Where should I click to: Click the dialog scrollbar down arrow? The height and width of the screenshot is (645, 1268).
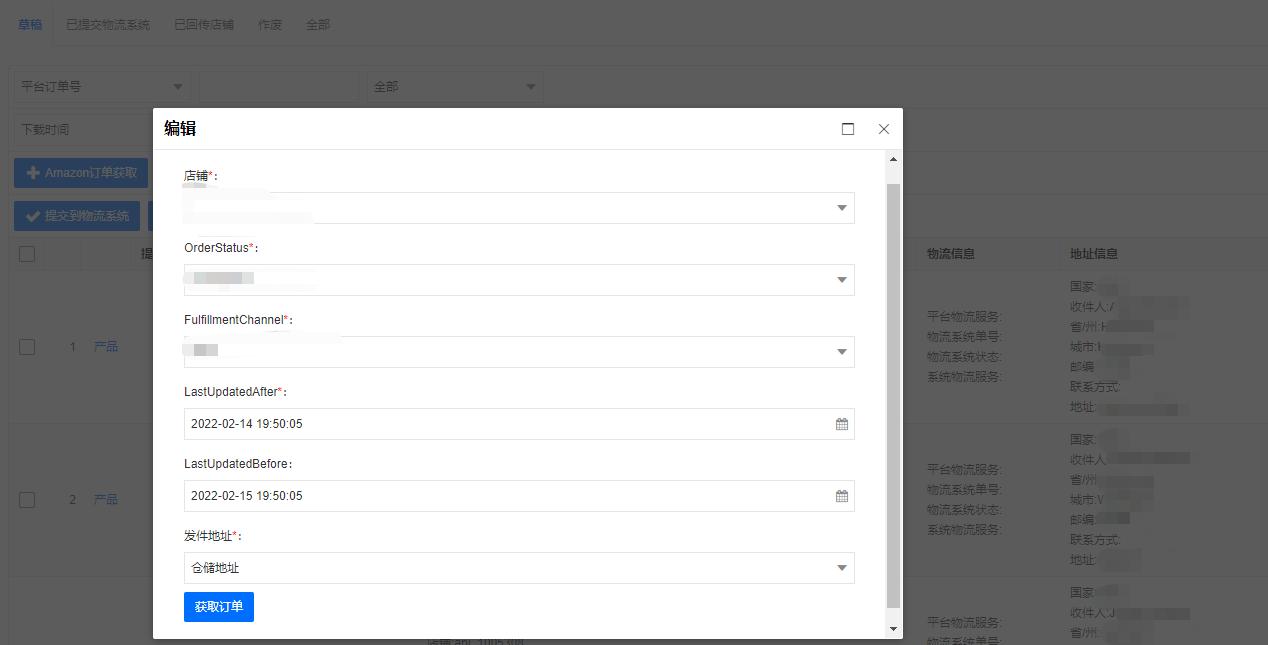click(894, 629)
